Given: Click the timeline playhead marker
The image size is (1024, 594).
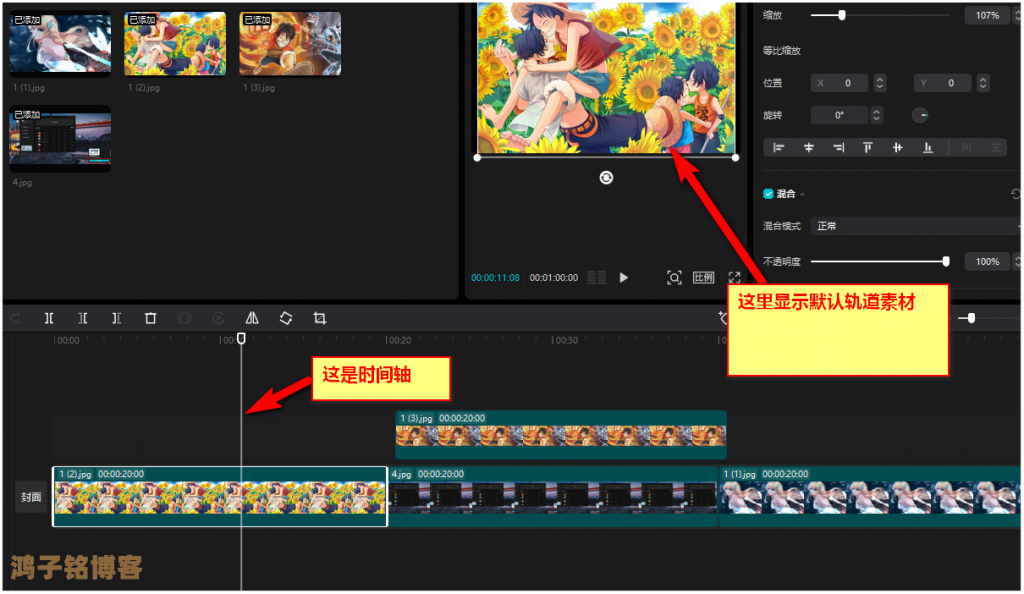Looking at the screenshot, I should pyautogui.click(x=241, y=338).
